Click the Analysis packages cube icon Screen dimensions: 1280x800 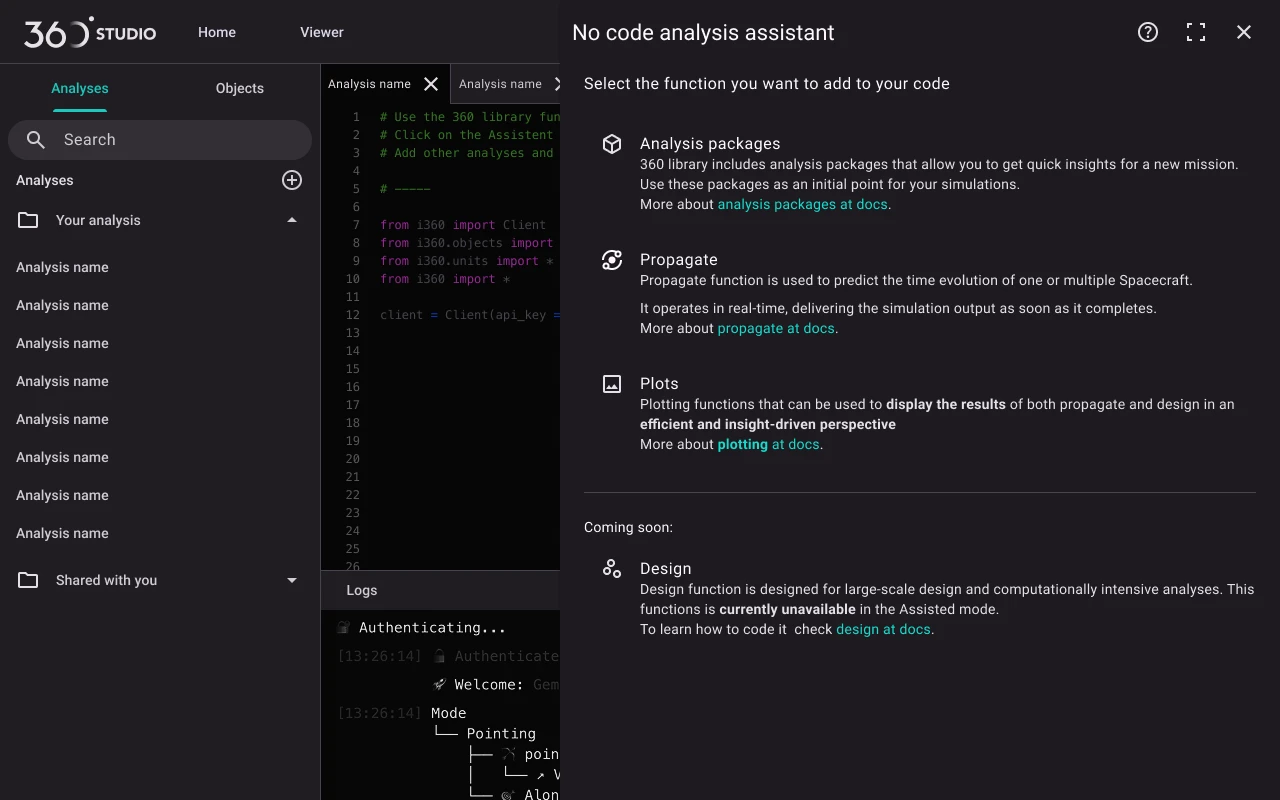(x=612, y=144)
